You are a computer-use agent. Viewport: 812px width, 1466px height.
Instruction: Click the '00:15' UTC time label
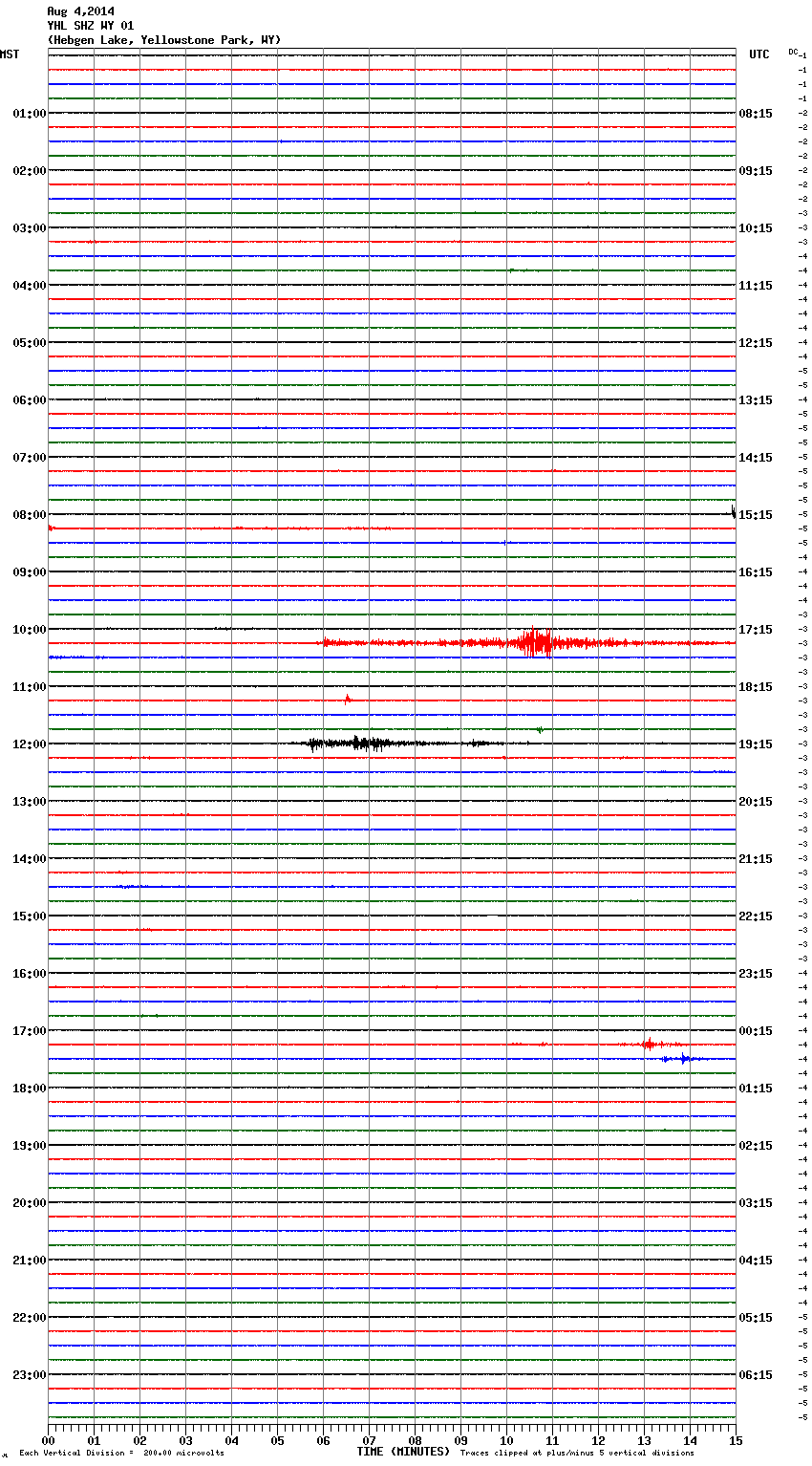pos(756,1031)
